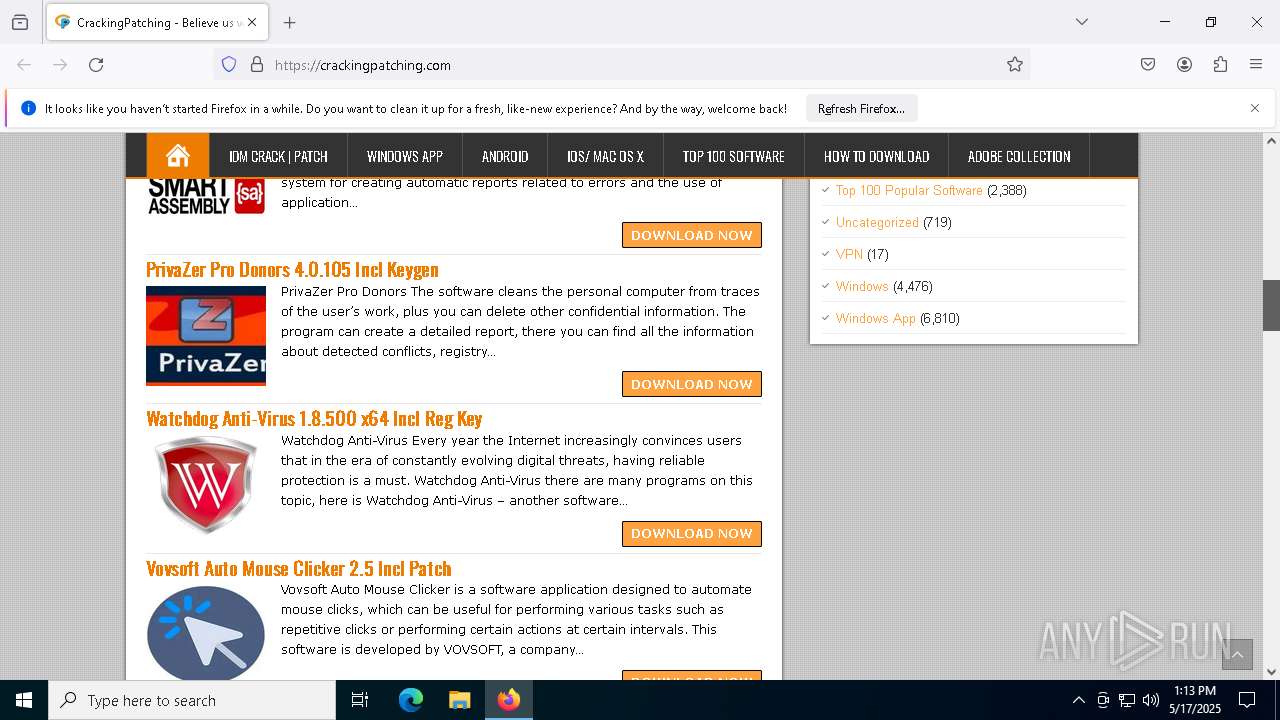Open a new tab with plus button

point(290,22)
